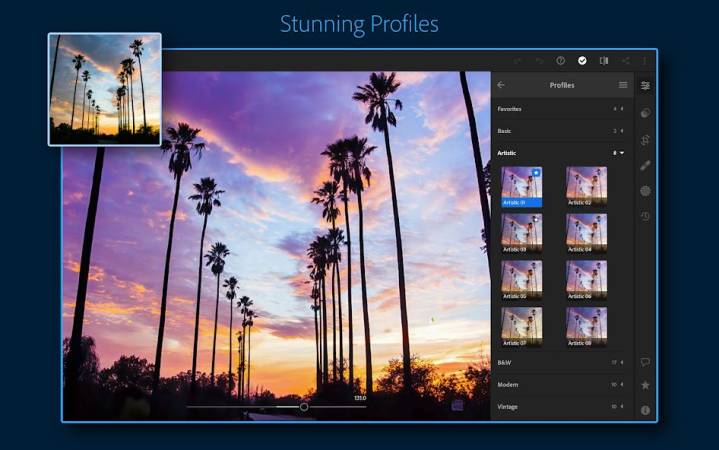The image size is (719, 450).
Task: Open the Edit sliders panel icon
Action: click(x=645, y=86)
